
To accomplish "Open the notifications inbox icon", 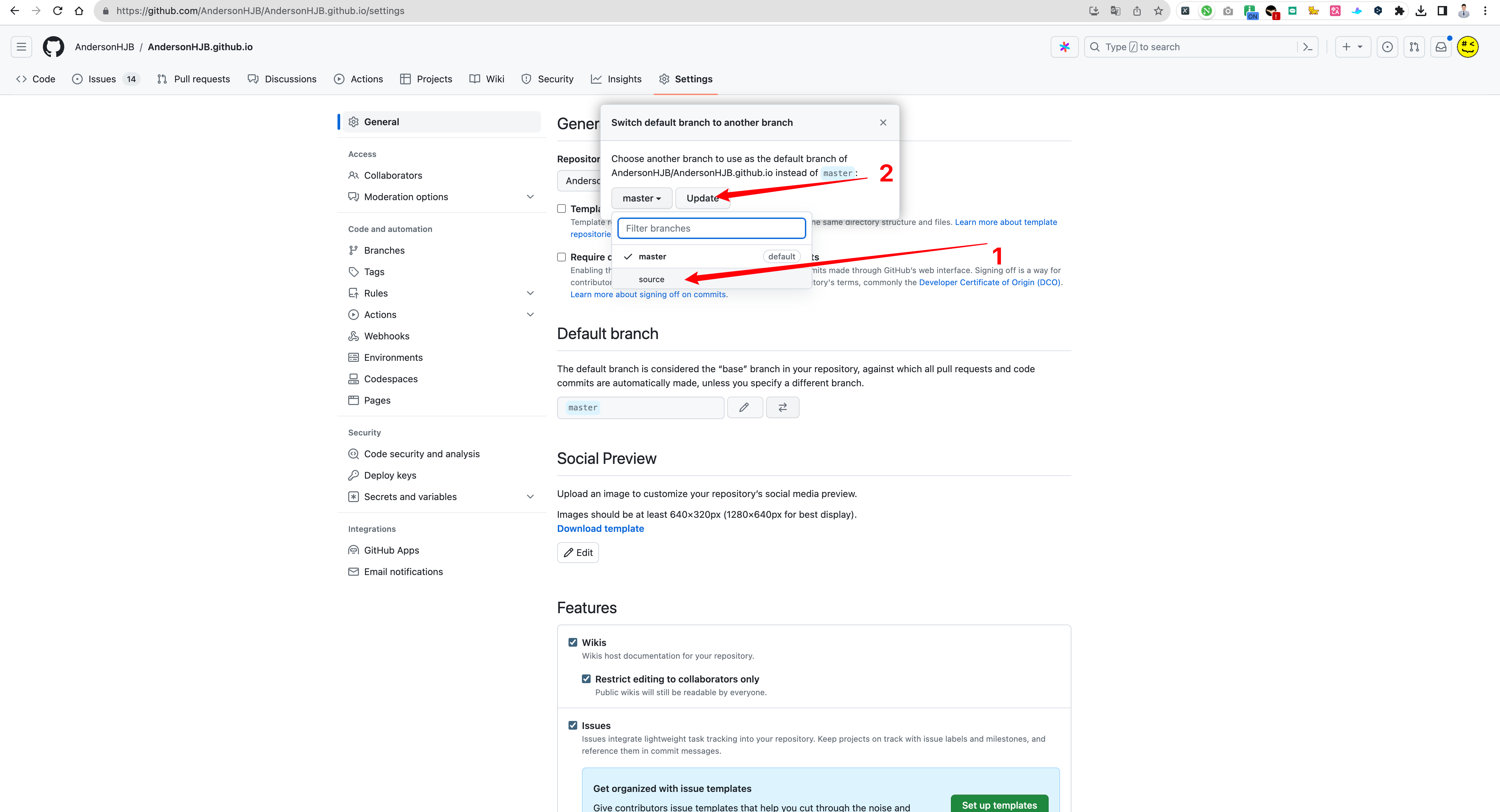I will [1441, 47].
